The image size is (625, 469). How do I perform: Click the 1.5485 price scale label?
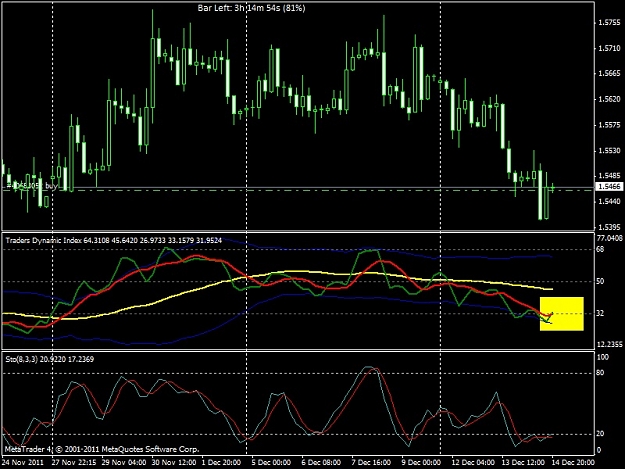[609, 176]
